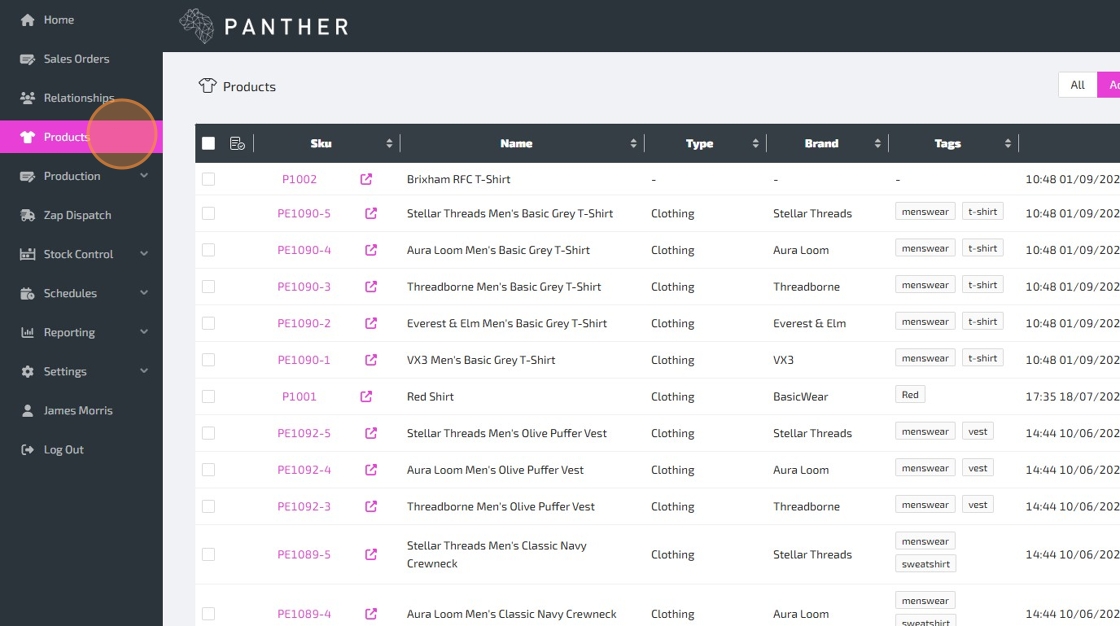Expand the Settings submenu chevron
Viewport: 1120px width, 626px height.
(x=144, y=371)
